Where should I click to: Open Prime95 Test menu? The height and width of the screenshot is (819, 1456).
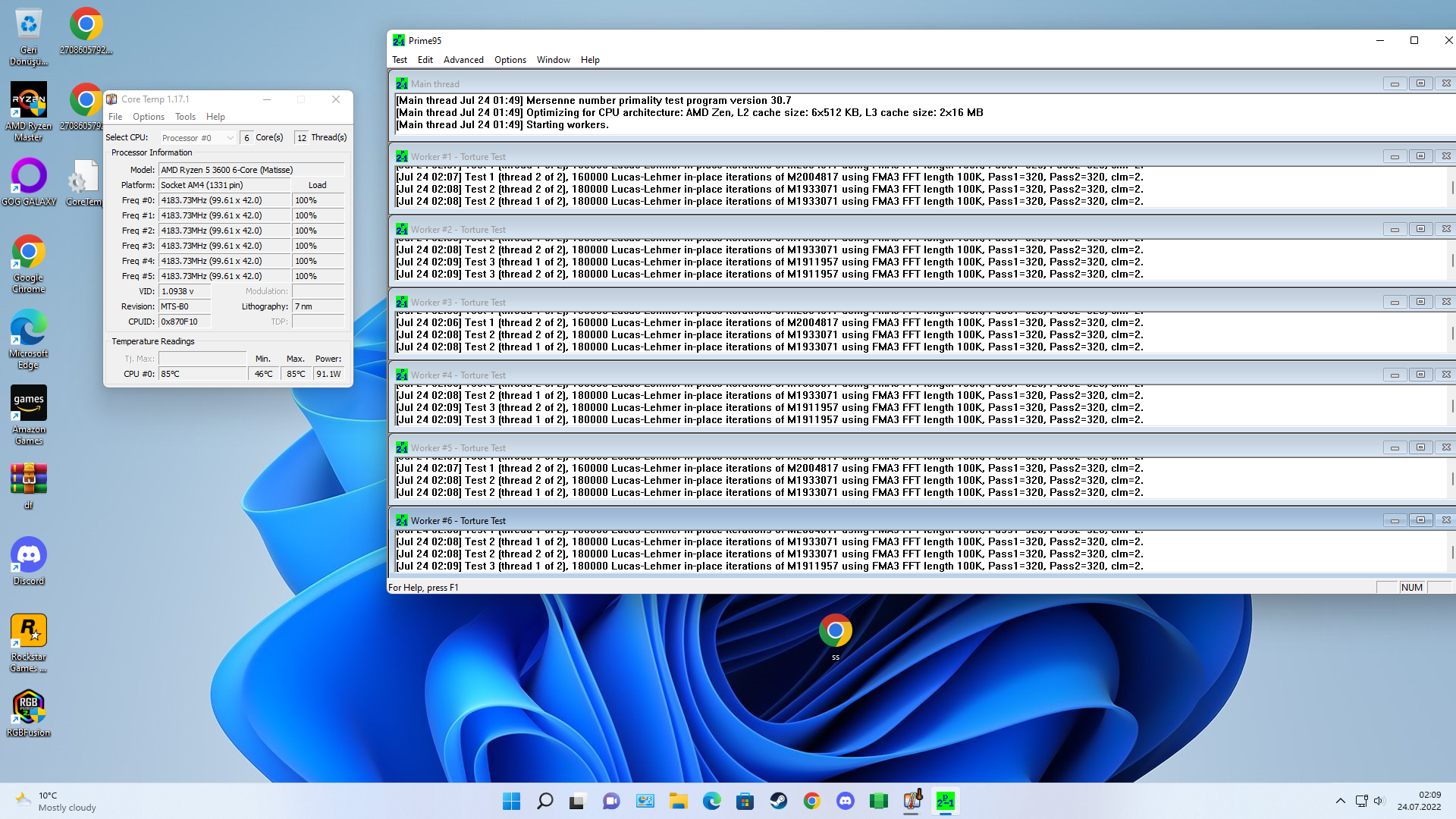point(400,60)
